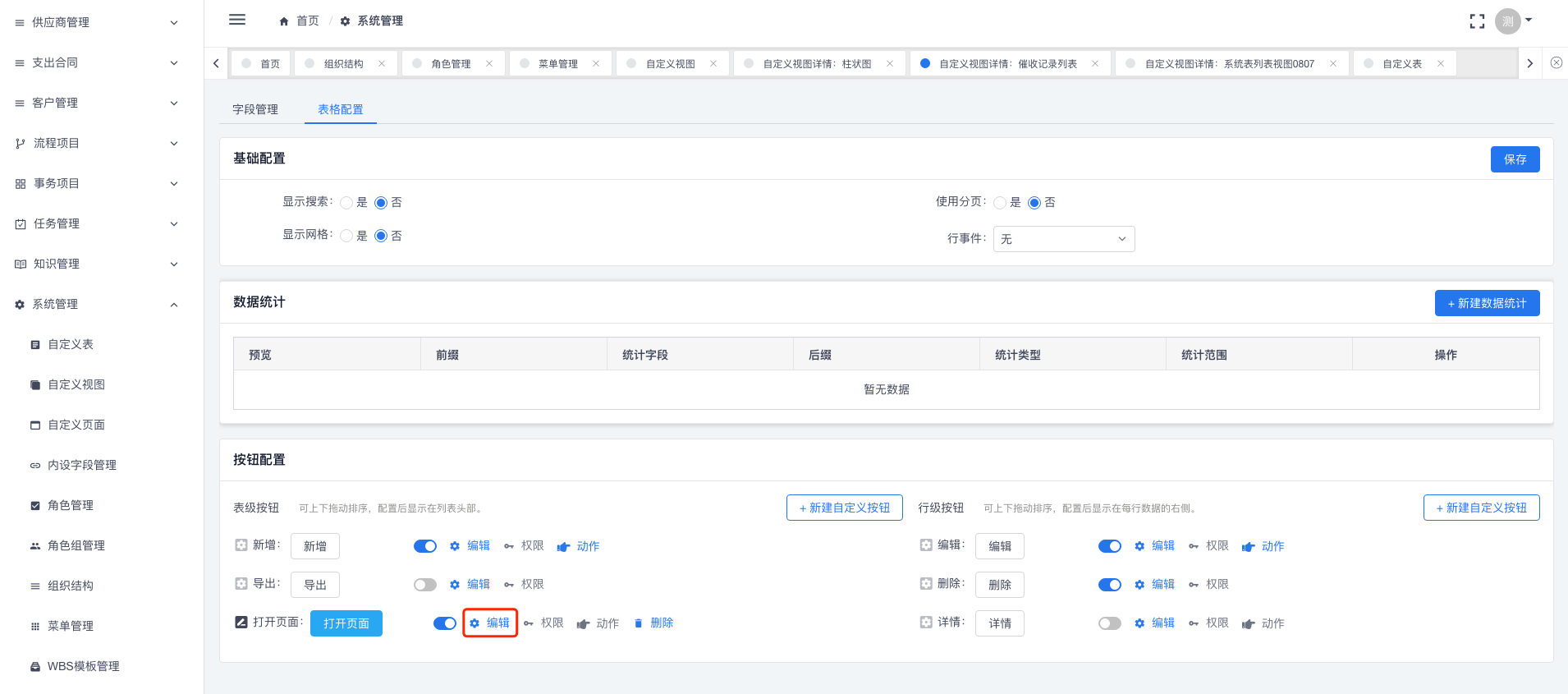Toggle fullscreen mode icon
This screenshot has width=1568, height=694.
(x=1477, y=21)
